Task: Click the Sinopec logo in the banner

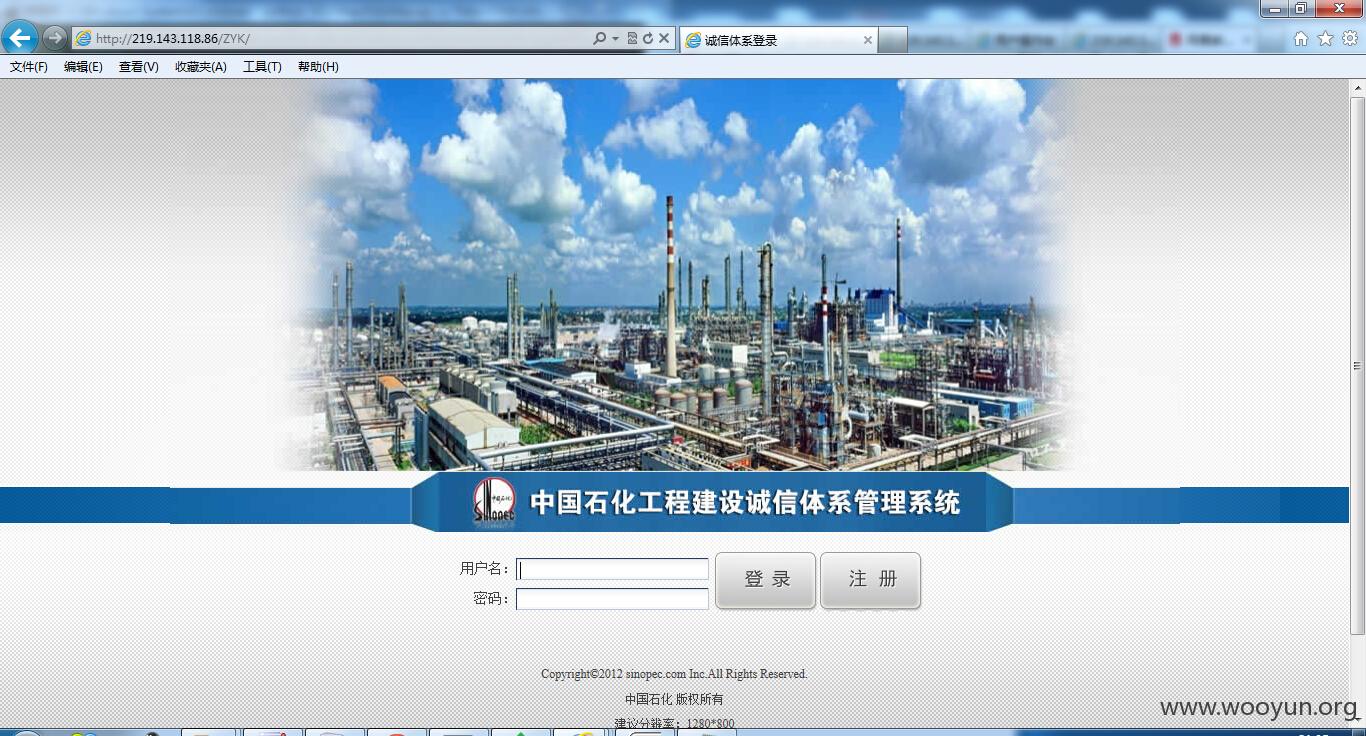Action: [494, 502]
